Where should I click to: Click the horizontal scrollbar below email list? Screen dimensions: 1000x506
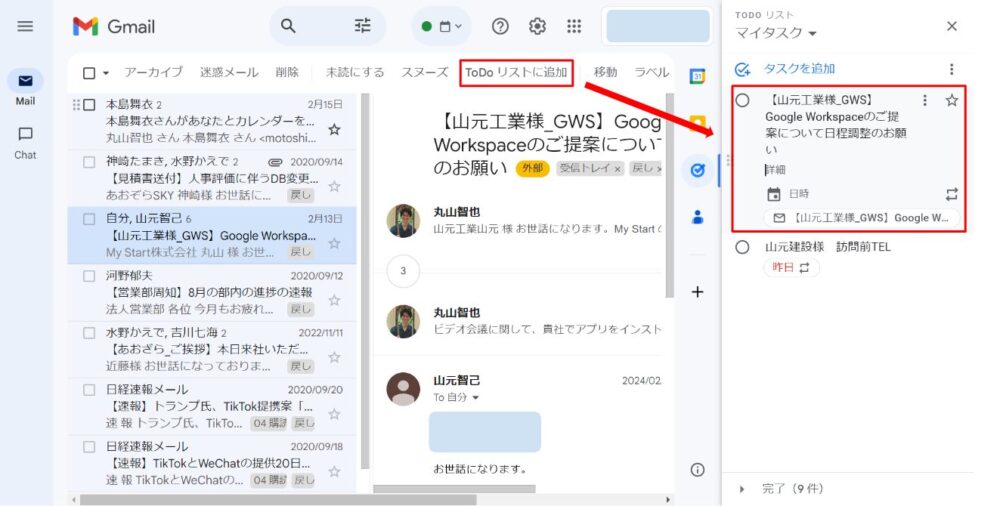click(x=278, y=500)
